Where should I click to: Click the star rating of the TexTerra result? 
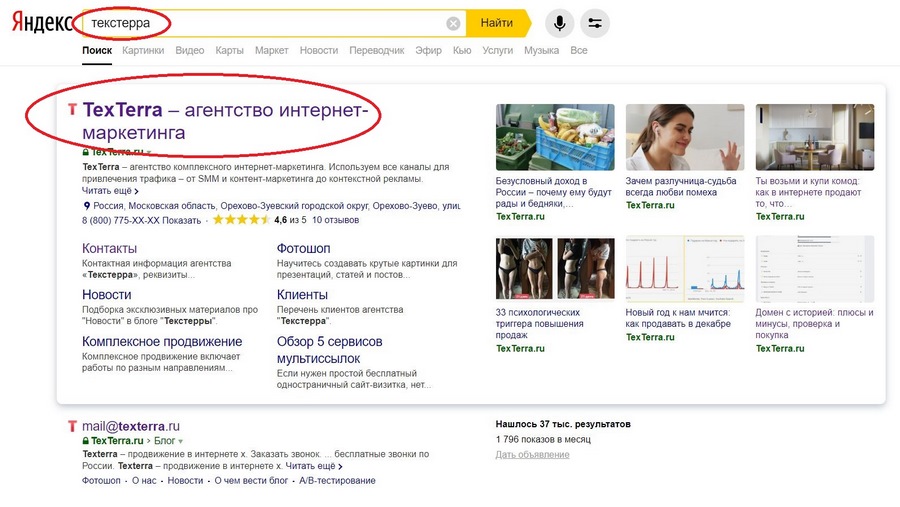click(241, 220)
